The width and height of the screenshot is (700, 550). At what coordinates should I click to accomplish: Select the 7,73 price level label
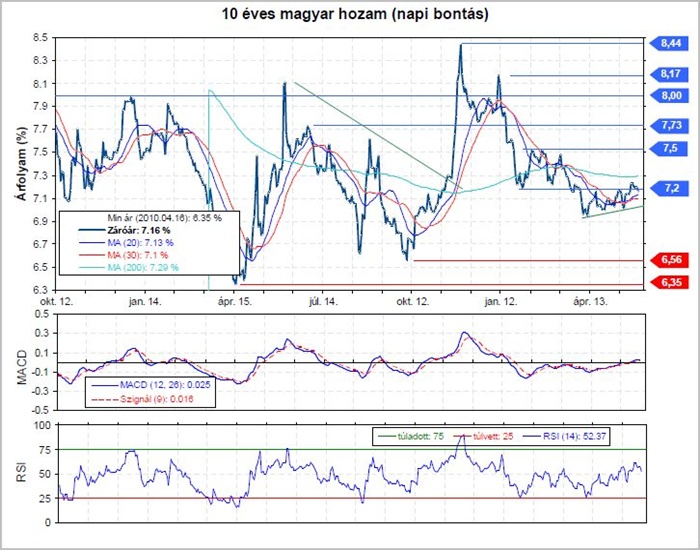672,125
